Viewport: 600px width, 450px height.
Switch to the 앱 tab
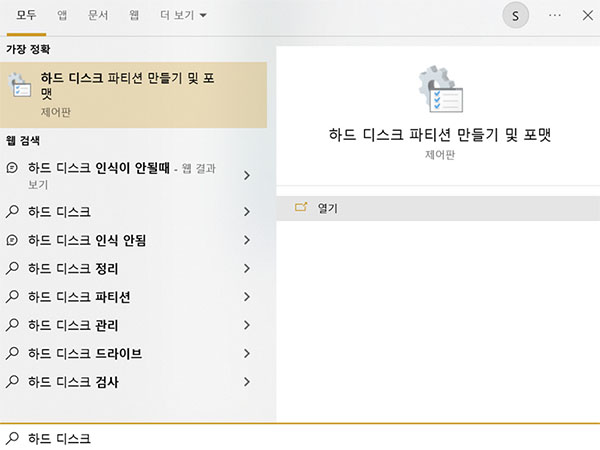coord(62,15)
